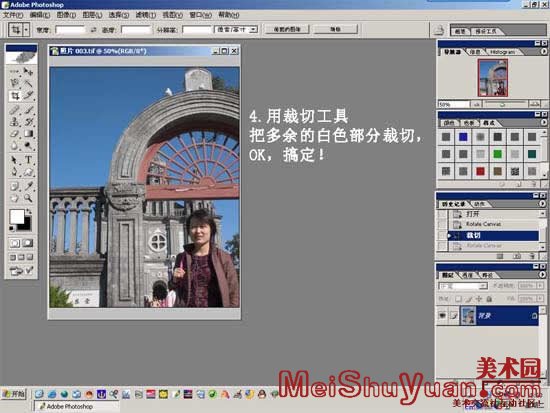Choose Full Screen mode button

(x=30, y=257)
